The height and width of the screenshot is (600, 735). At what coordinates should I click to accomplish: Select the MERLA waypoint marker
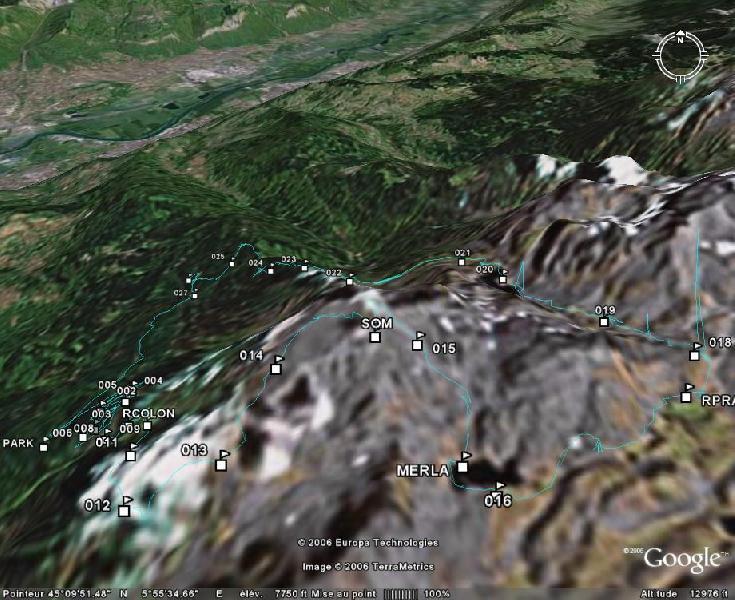463,467
